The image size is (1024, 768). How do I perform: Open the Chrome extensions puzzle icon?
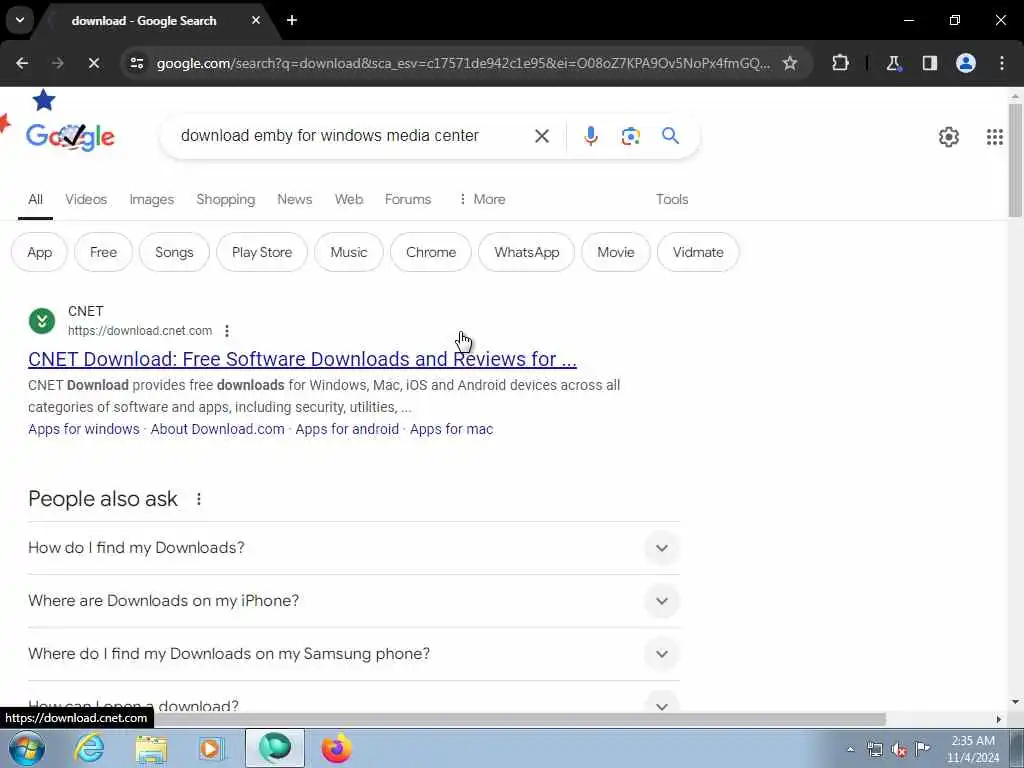tap(840, 63)
